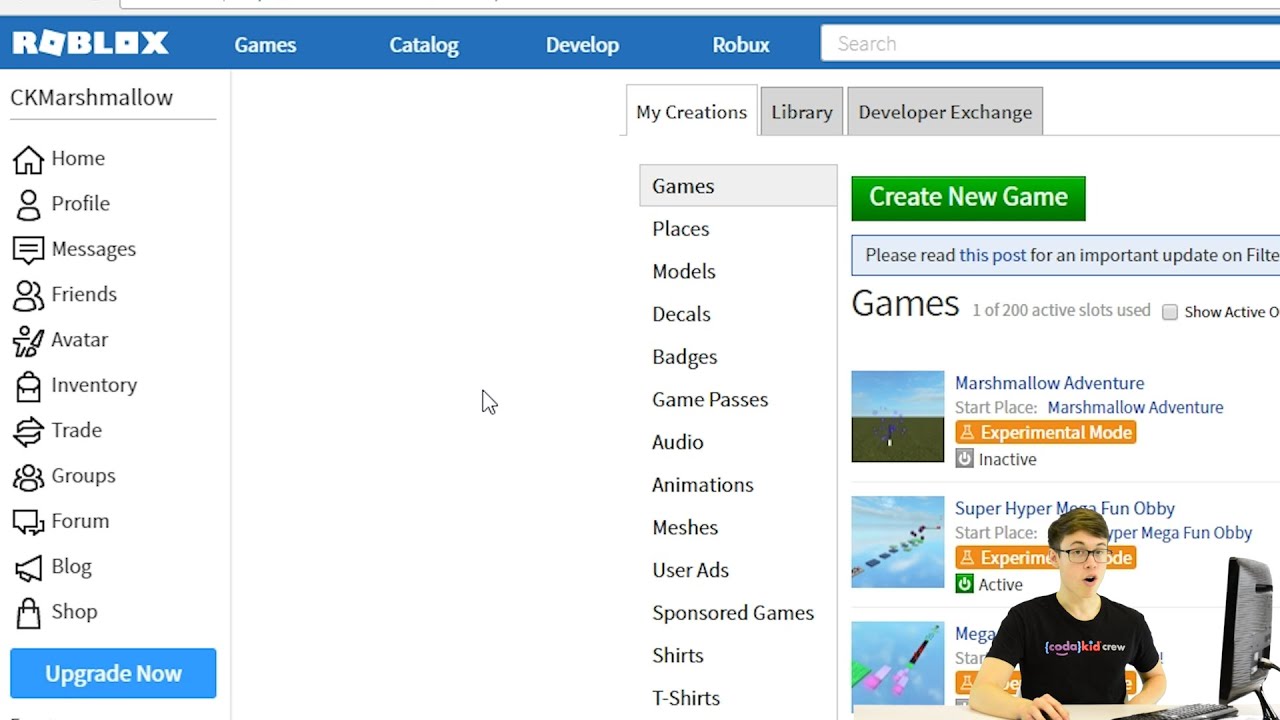
Task: Select Audio in creations list
Action: point(678,442)
